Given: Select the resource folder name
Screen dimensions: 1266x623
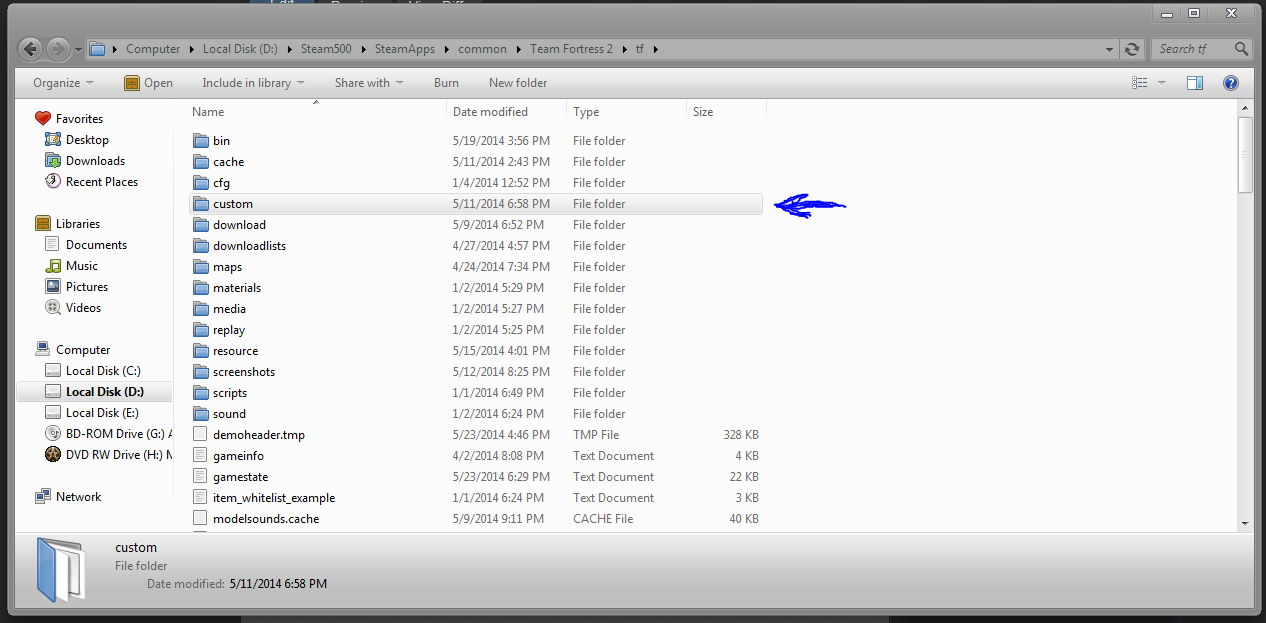Looking at the screenshot, I should pos(235,351).
